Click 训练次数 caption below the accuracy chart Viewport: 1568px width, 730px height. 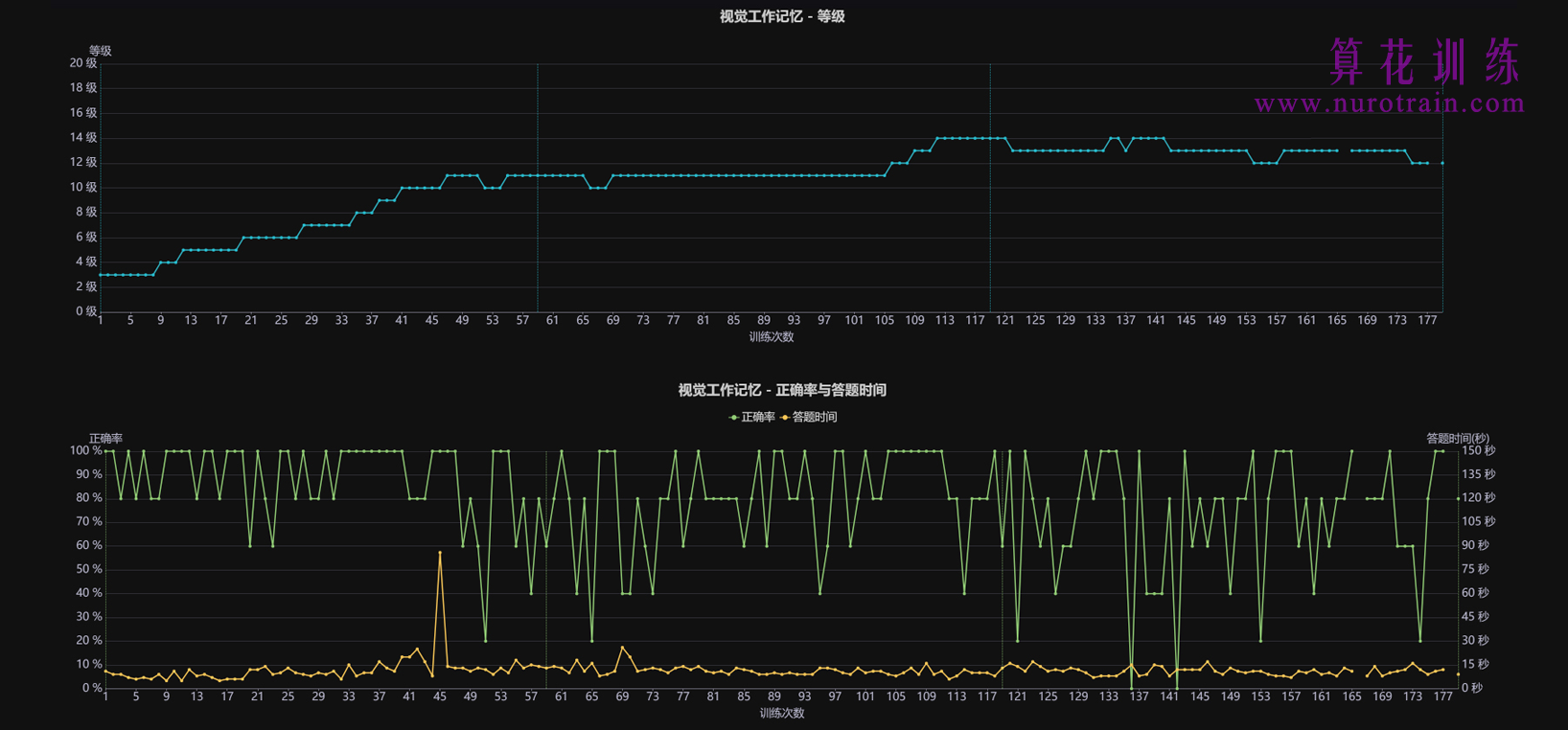tap(782, 714)
